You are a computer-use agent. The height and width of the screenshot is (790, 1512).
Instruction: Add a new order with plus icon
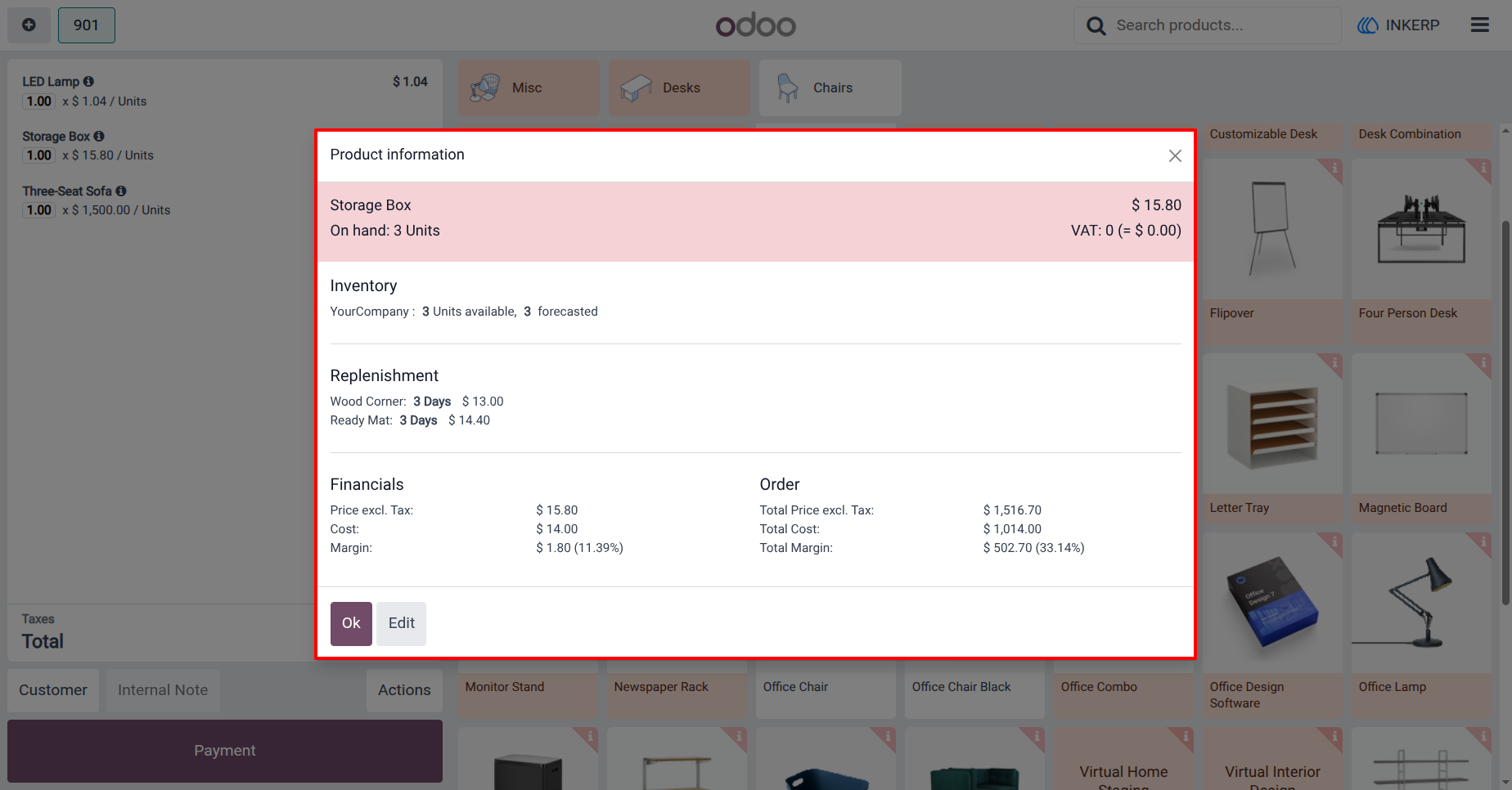click(x=29, y=25)
